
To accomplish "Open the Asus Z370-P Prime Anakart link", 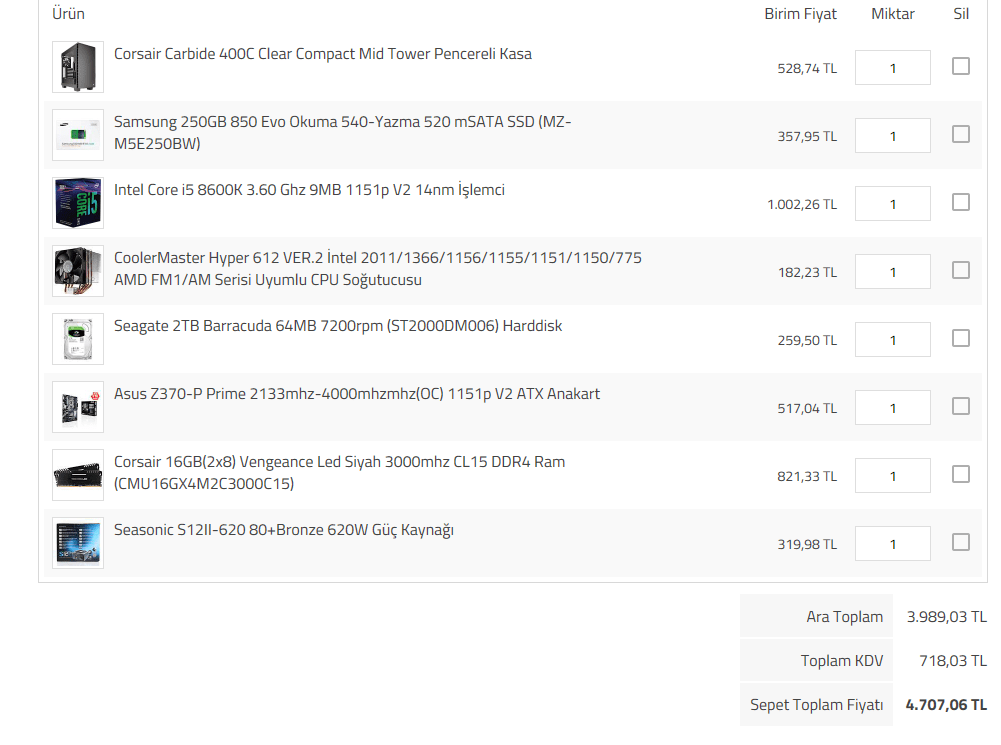I will (357, 394).
